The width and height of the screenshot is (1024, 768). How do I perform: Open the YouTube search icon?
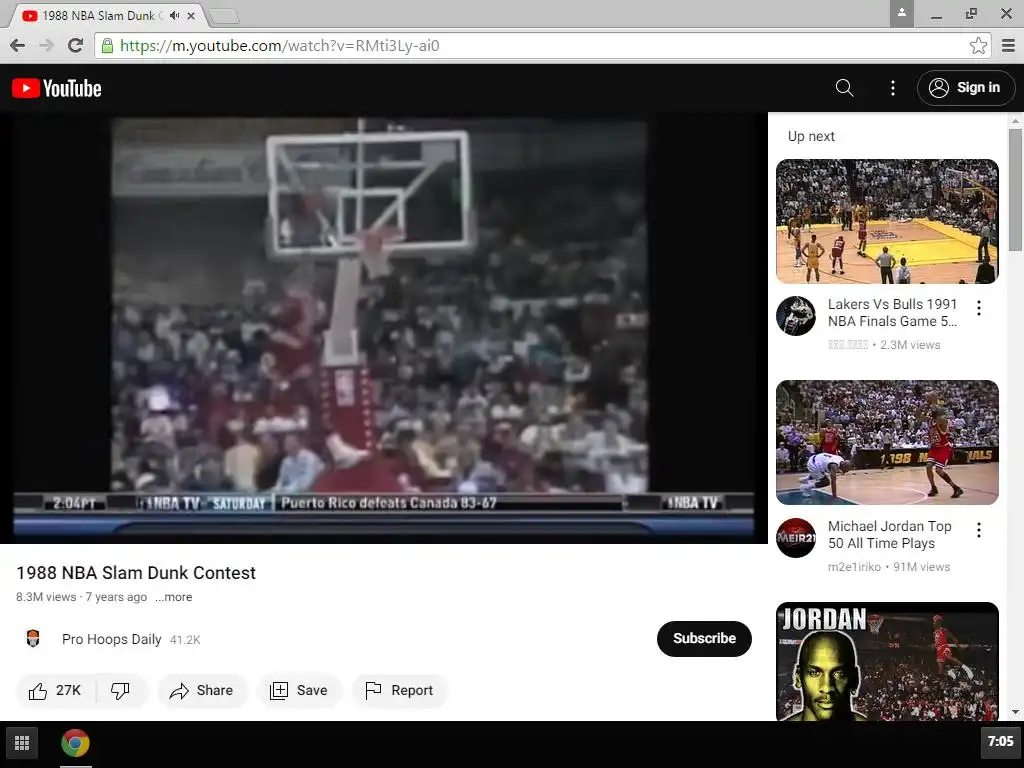[844, 88]
